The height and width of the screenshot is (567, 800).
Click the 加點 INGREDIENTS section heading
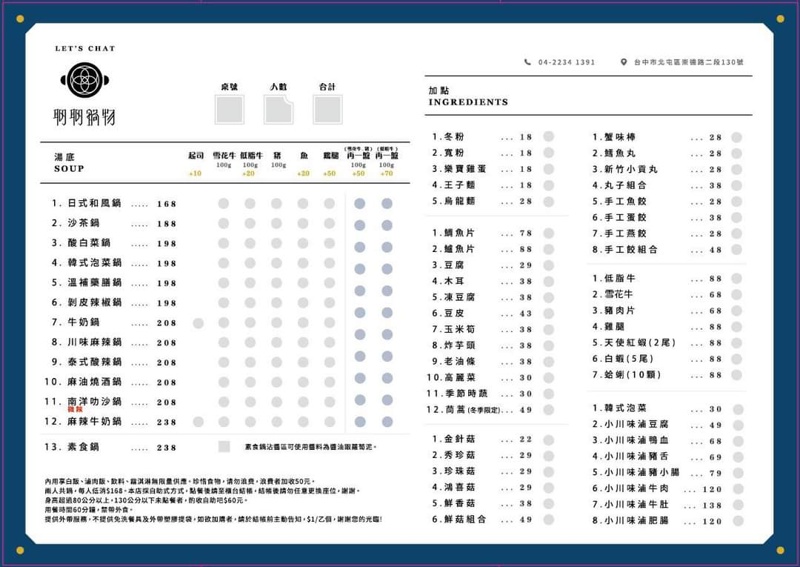(467, 97)
